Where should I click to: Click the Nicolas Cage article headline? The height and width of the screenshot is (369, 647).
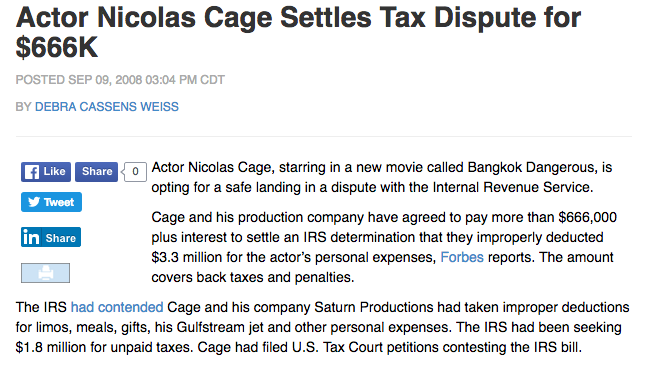click(298, 32)
